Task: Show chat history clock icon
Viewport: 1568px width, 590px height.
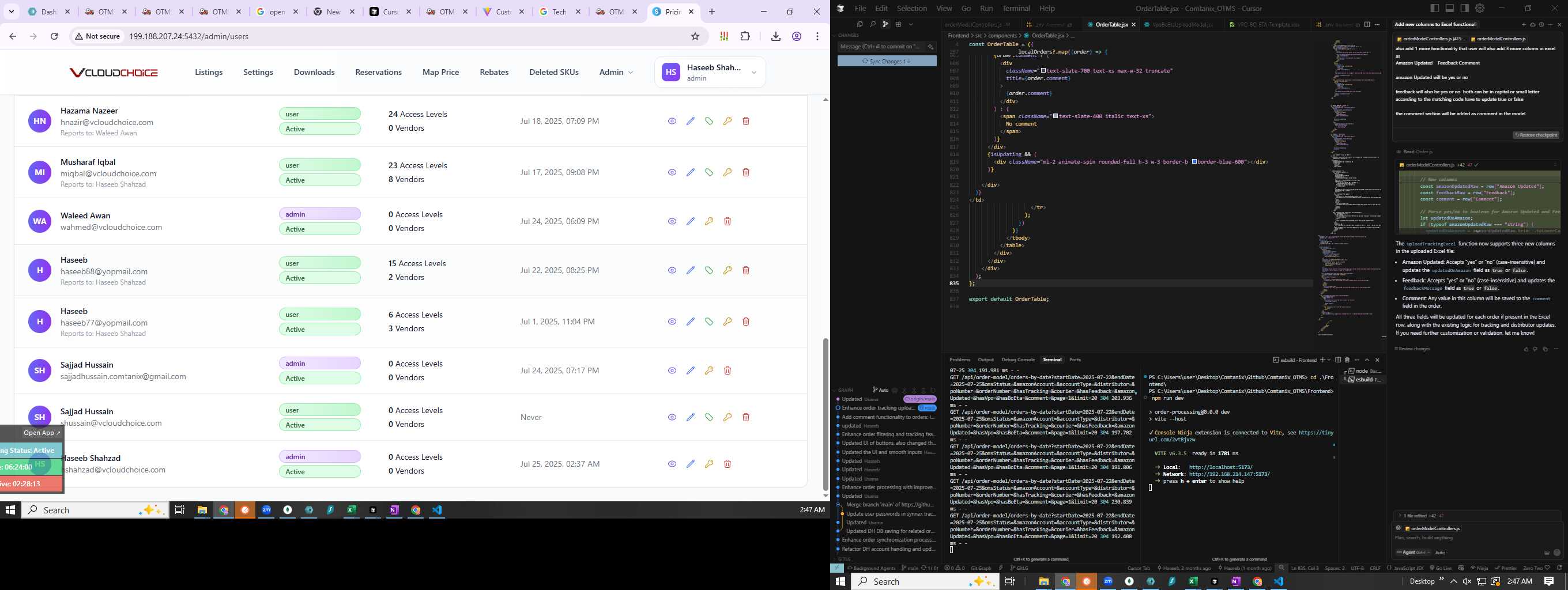Action: pyautogui.click(x=1541, y=24)
